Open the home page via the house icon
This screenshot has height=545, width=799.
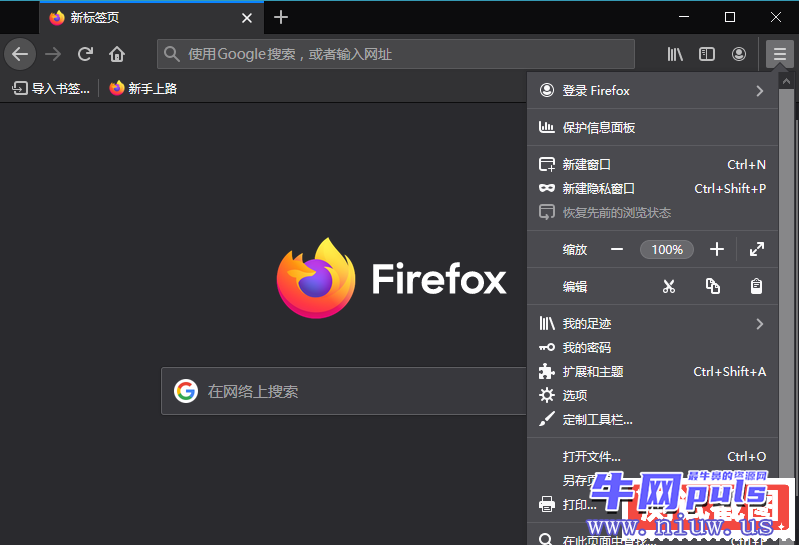point(117,54)
